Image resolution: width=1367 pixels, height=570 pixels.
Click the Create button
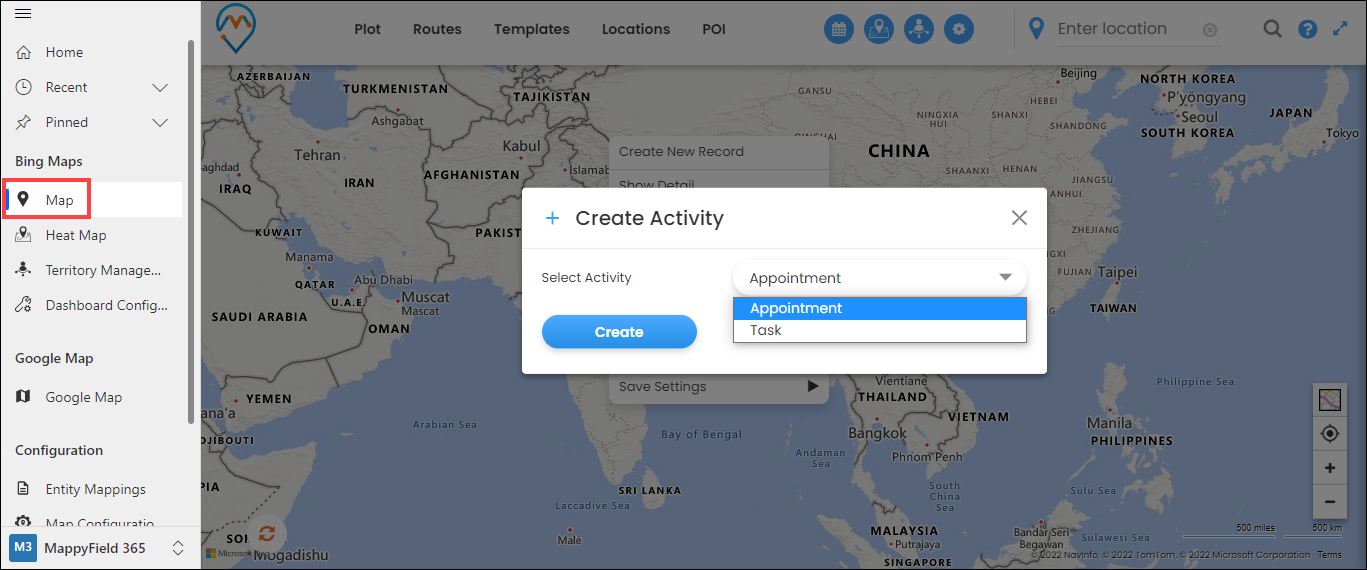[619, 332]
